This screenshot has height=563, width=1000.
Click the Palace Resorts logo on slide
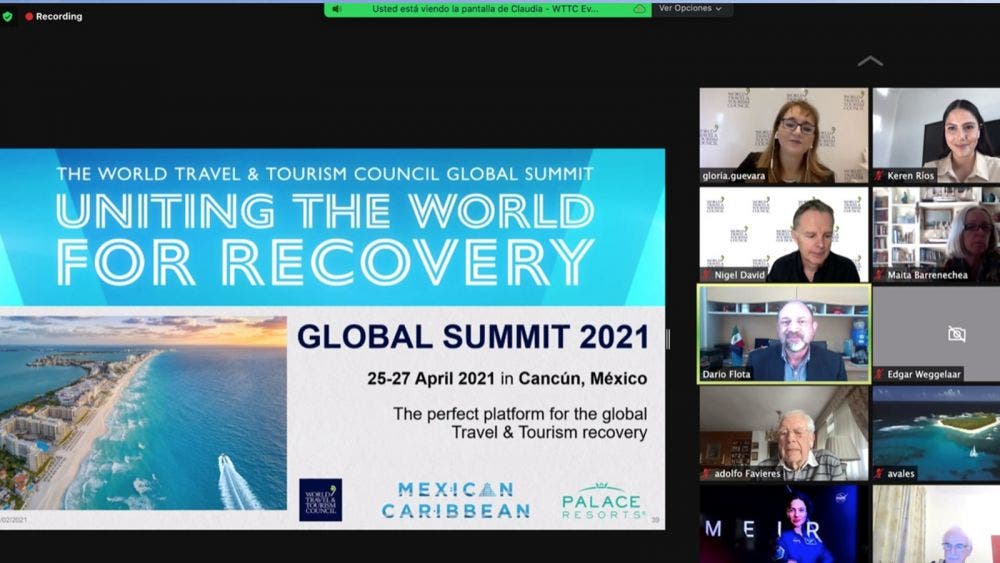(x=603, y=501)
